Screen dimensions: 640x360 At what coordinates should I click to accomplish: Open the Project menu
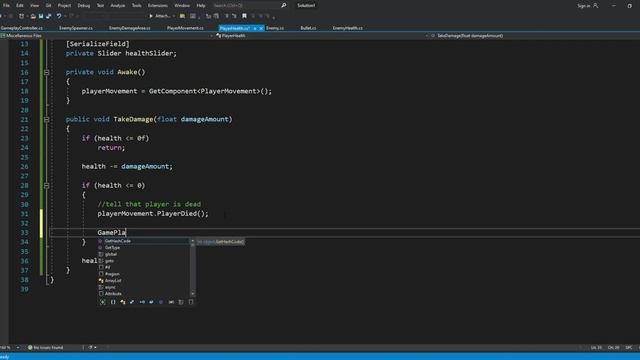[64, 5]
